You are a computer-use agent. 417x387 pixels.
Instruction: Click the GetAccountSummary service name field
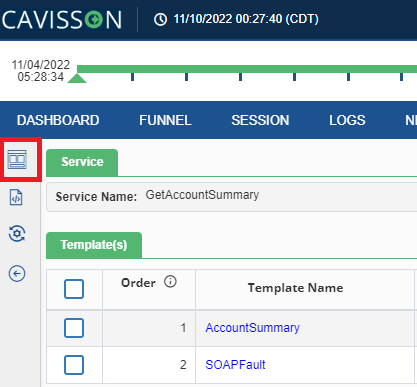point(202,195)
